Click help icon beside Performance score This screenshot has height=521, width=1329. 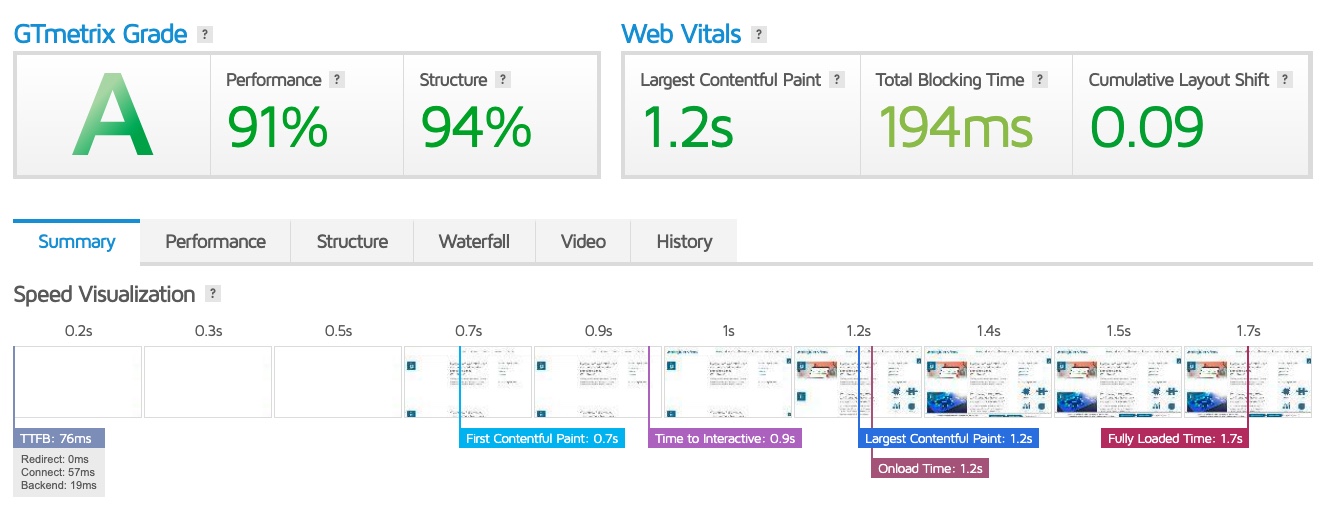coord(337,80)
